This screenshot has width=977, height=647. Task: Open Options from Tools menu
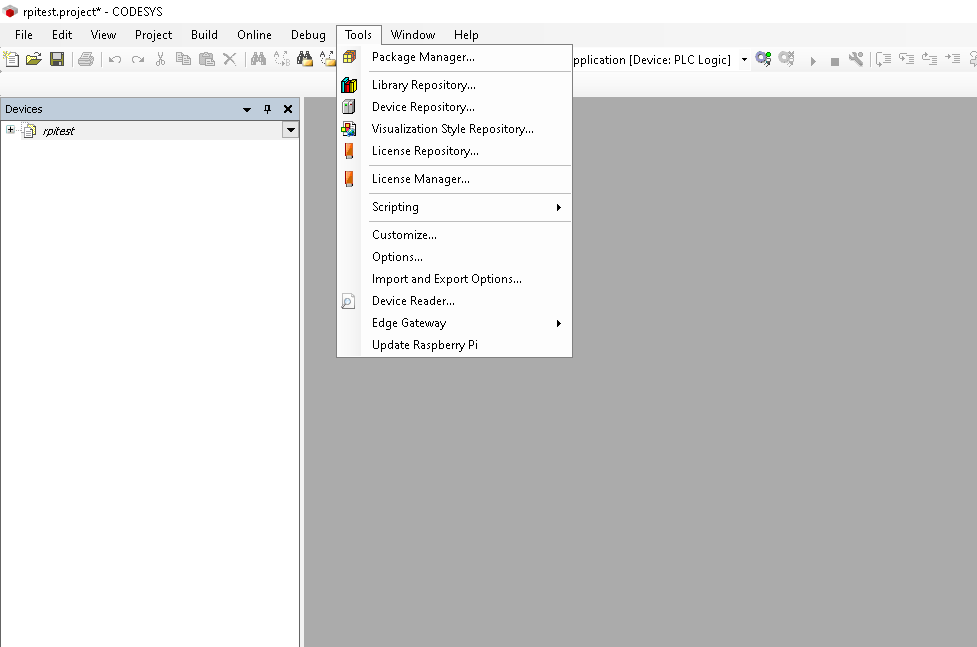(x=454, y=257)
